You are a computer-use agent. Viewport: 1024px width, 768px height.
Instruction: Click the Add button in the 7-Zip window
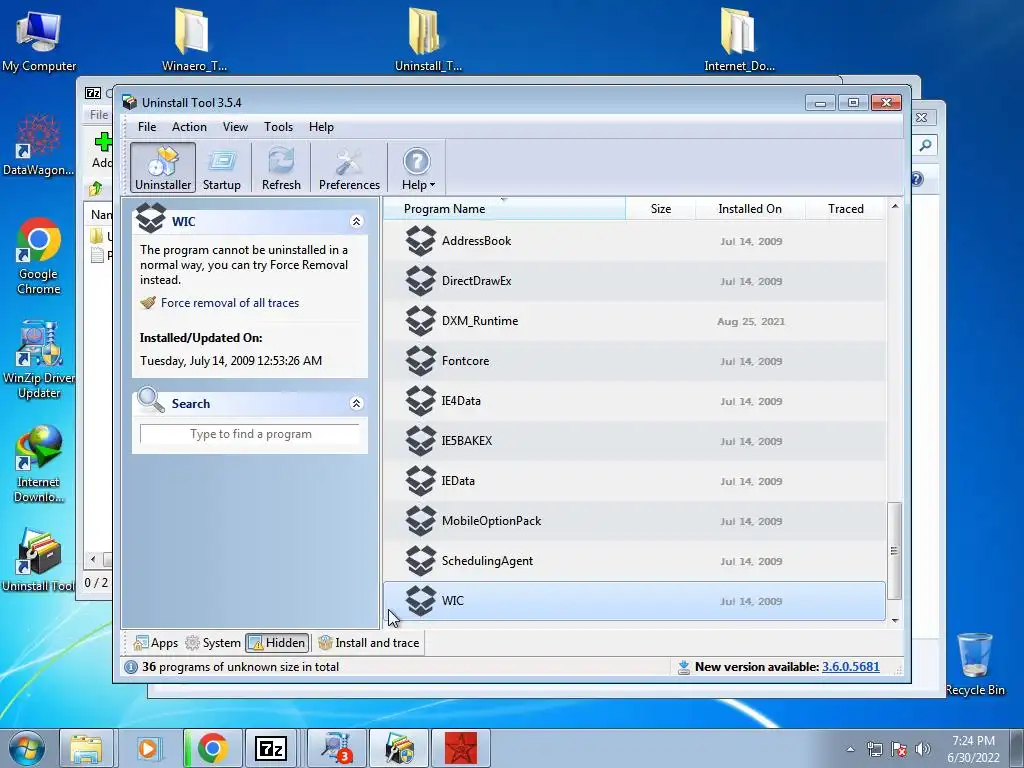pyautogui.click(x=102, y=150)
